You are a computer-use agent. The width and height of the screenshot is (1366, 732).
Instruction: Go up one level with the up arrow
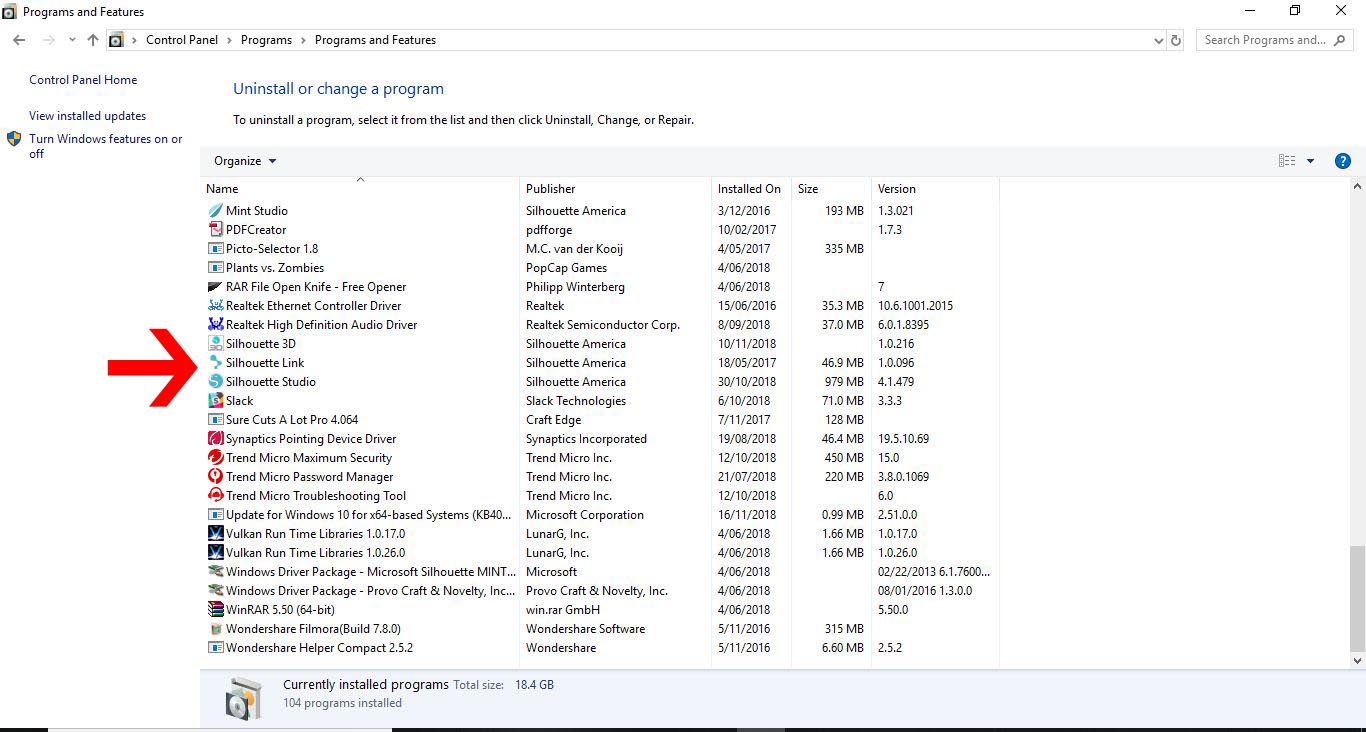click(93, 40)
